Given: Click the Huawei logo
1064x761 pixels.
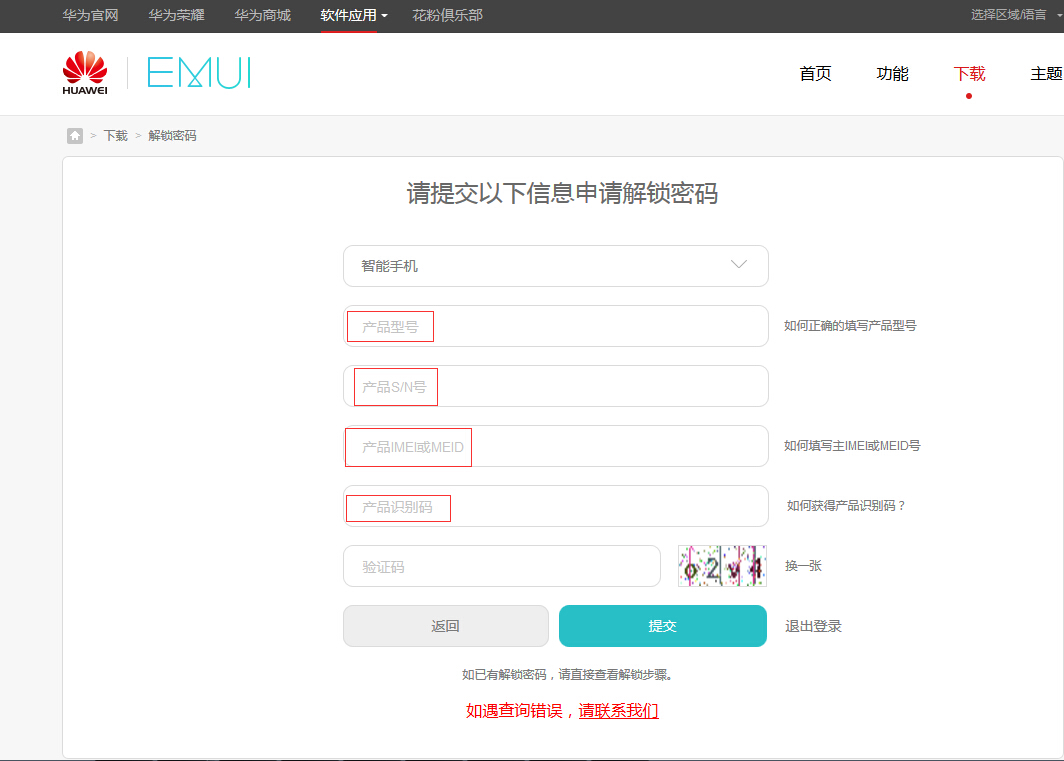Looking at the screenshot, I should 85,73.
